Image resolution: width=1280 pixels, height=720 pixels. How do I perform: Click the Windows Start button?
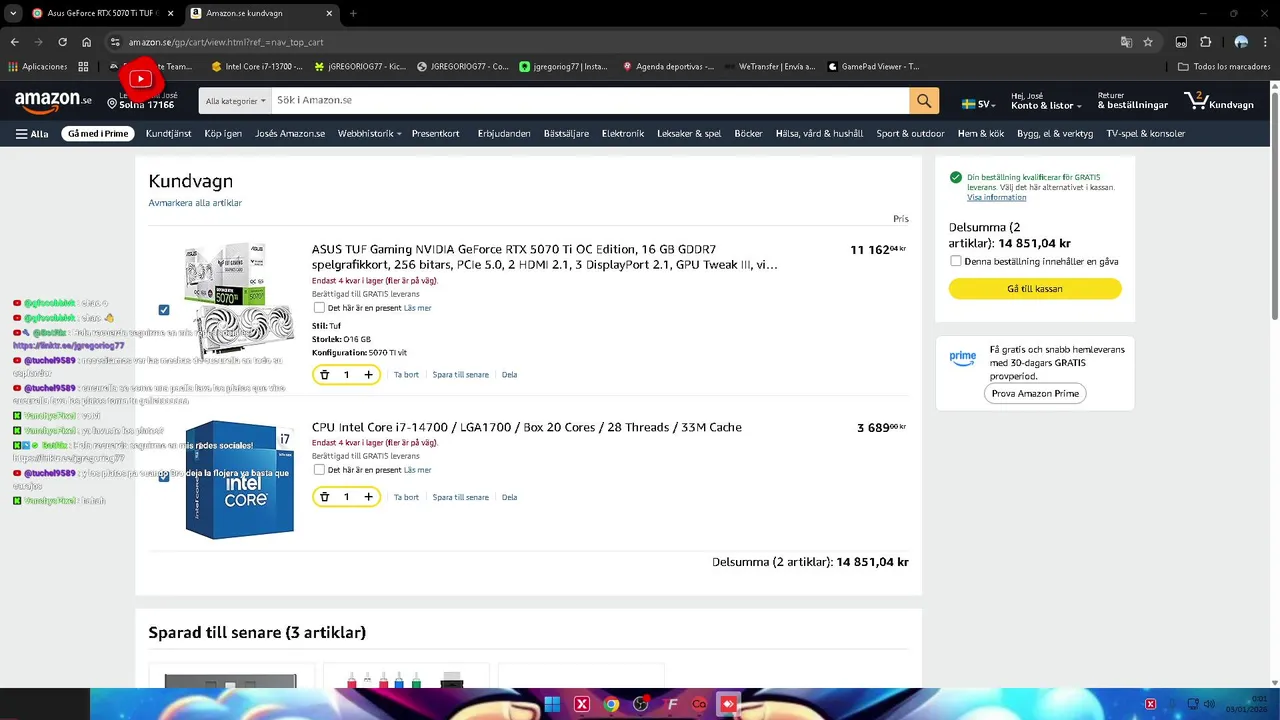click(x=552, y=704)
